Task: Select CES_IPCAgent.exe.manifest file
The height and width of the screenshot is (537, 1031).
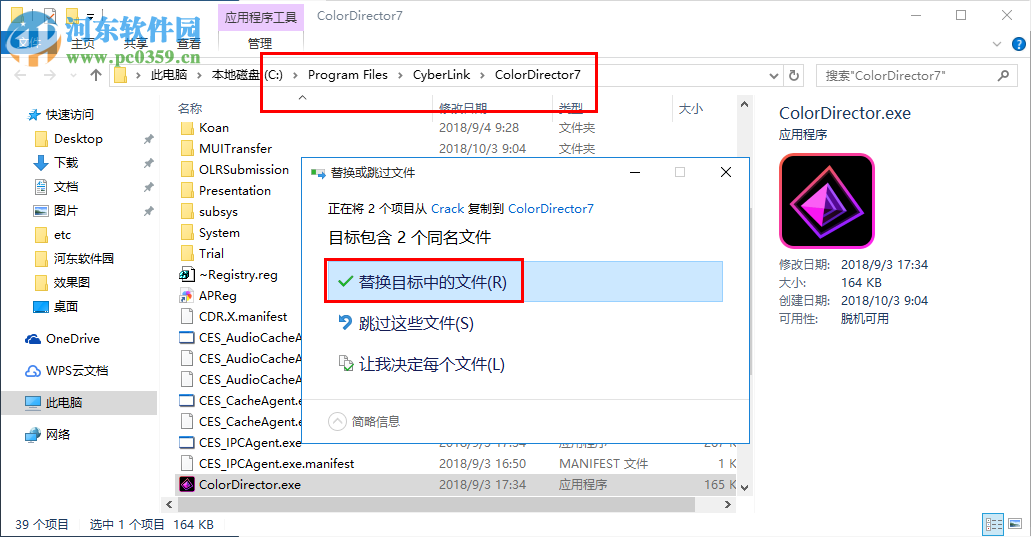Action: click(x=276, y=463)
